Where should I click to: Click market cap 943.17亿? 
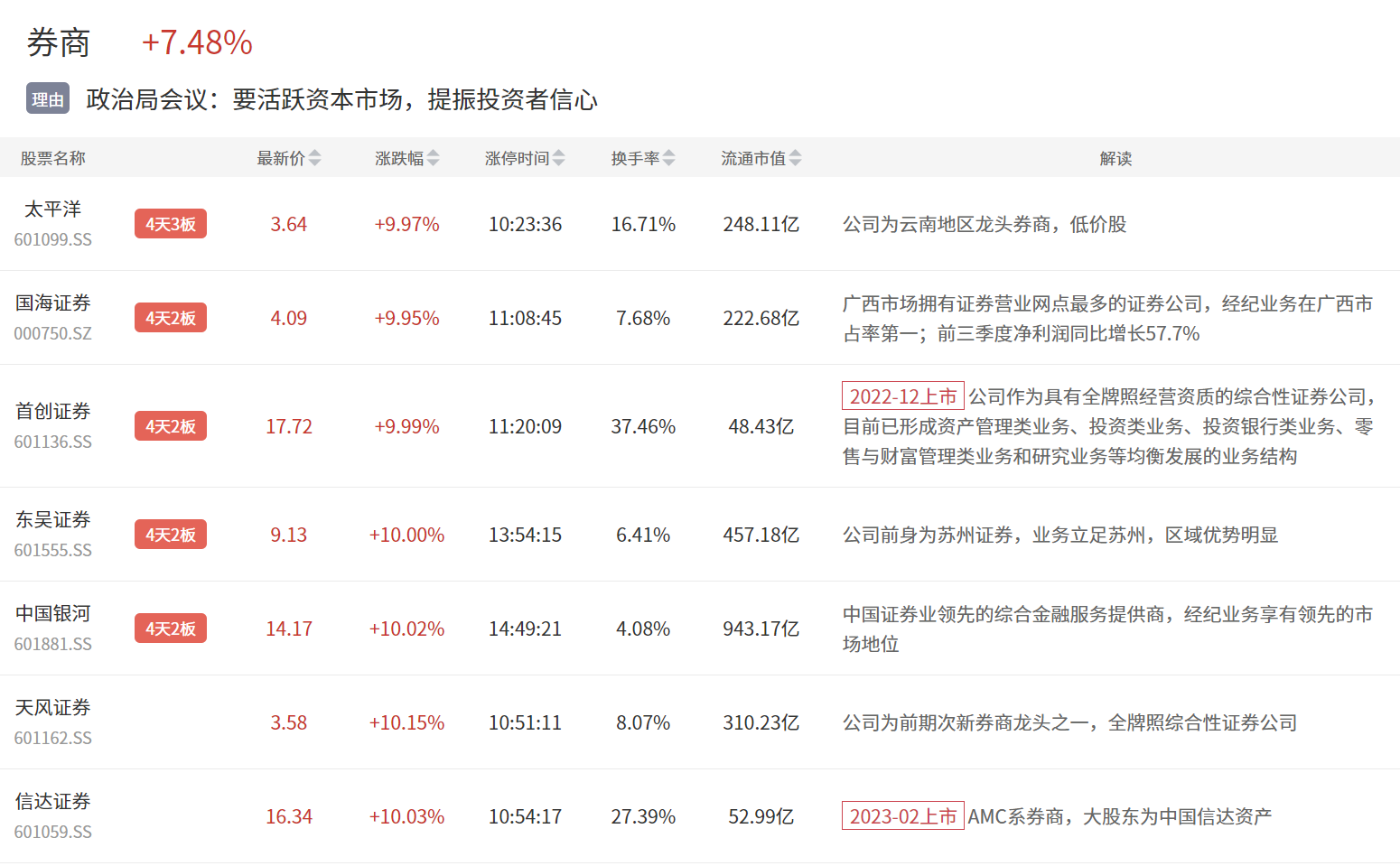pos(761,629)
